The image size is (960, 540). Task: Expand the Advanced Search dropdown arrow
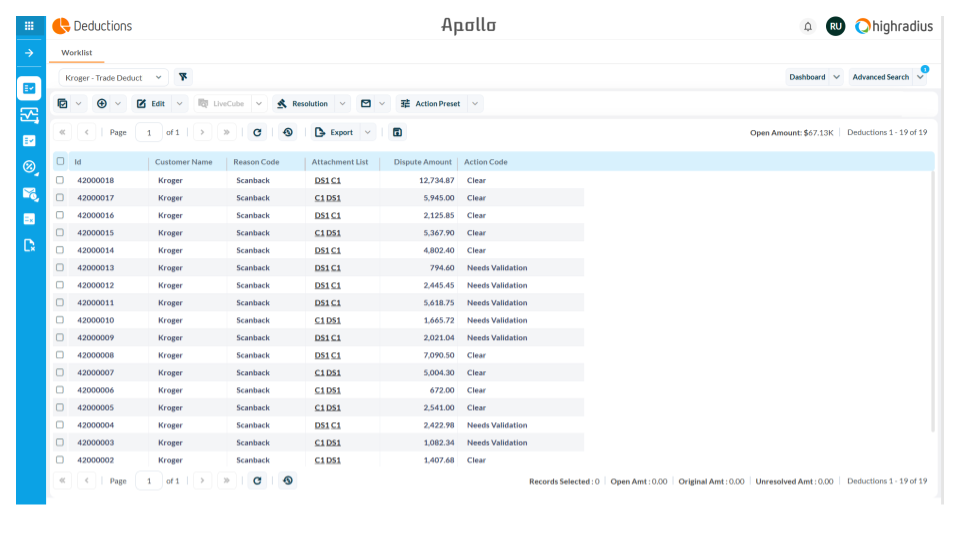coord(920,77)
